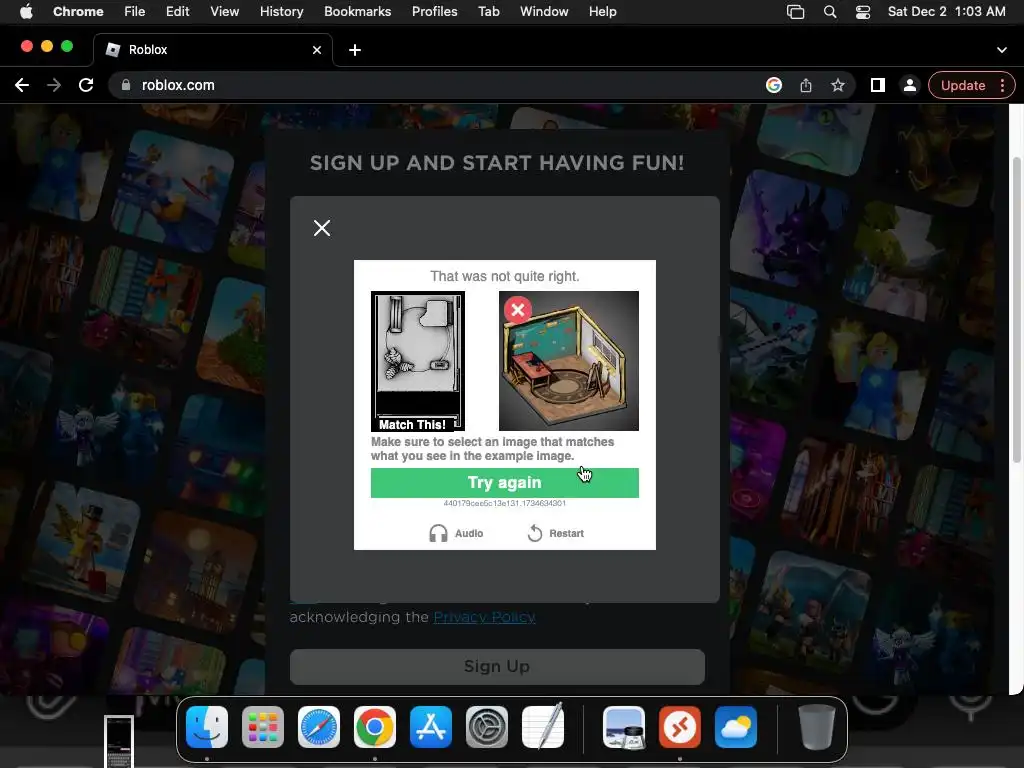Open the Trash from the Dock
Viewport: 1024px width, 768px height.
(816, 727)
